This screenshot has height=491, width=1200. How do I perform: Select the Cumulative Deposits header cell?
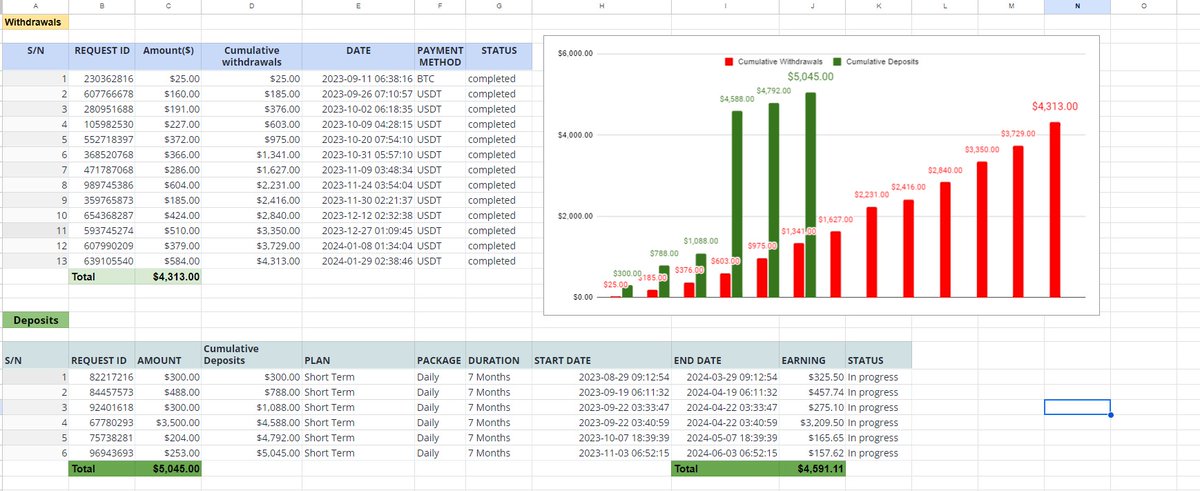coord(251,354)
